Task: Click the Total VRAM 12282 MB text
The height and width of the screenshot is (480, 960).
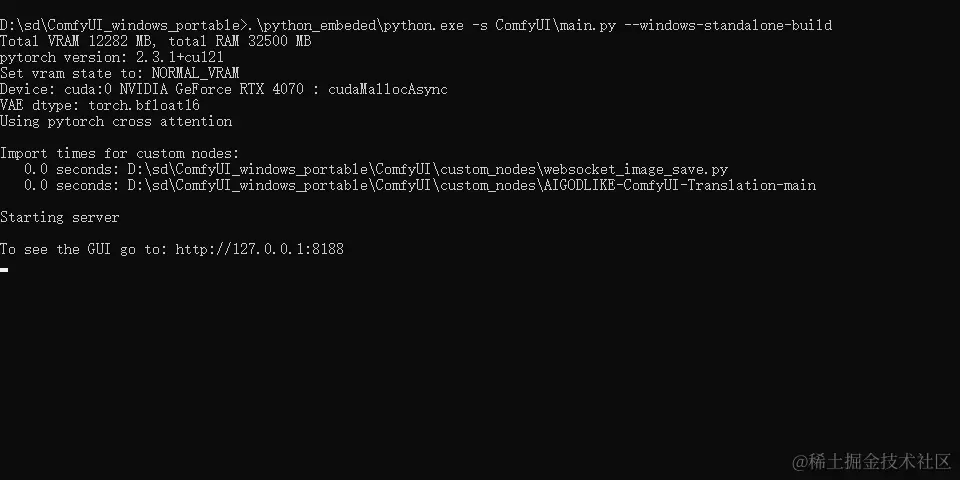Action: pos(78,41)
